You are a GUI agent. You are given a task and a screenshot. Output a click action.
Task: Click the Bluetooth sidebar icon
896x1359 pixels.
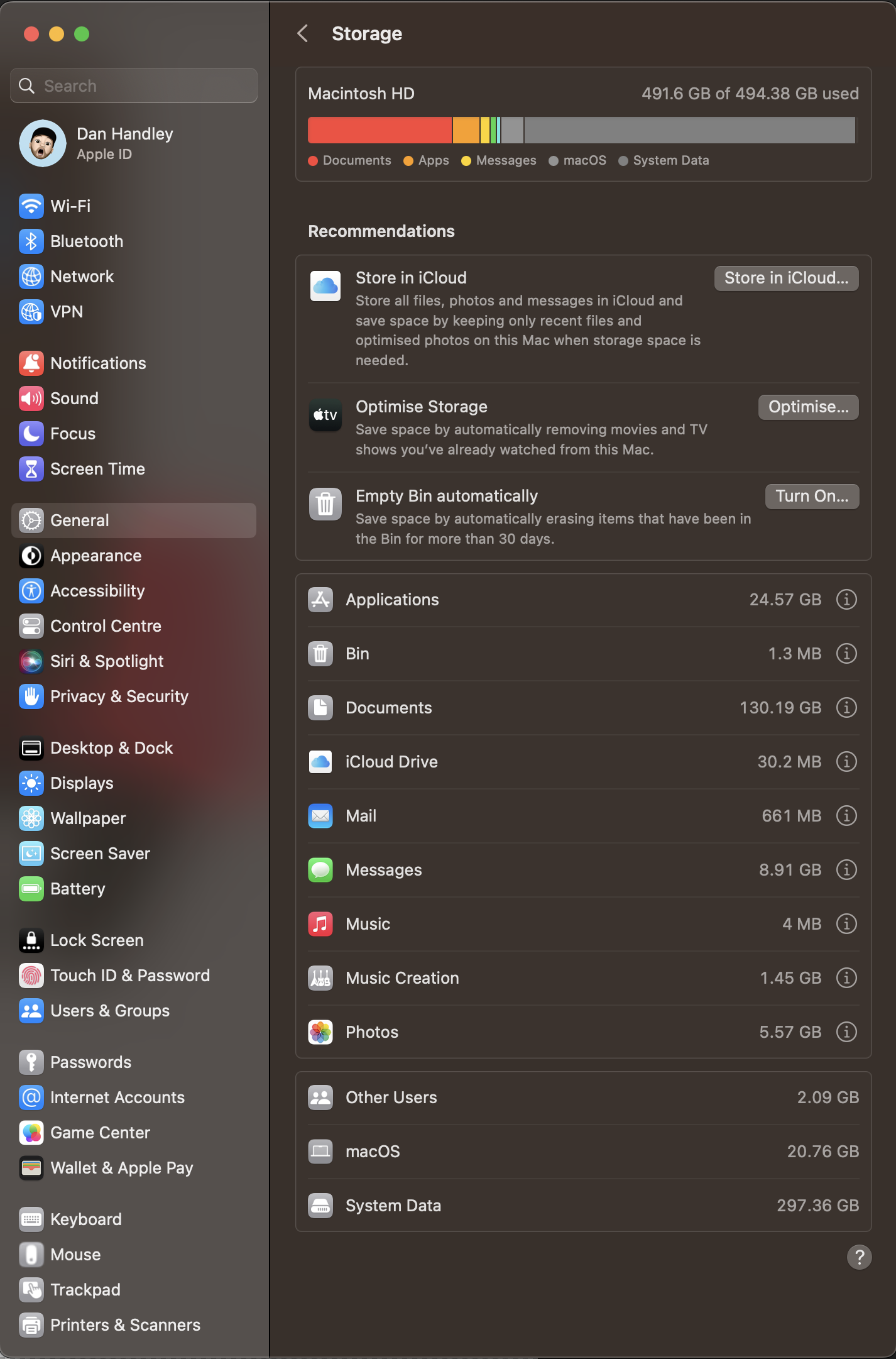click(31, 241)
